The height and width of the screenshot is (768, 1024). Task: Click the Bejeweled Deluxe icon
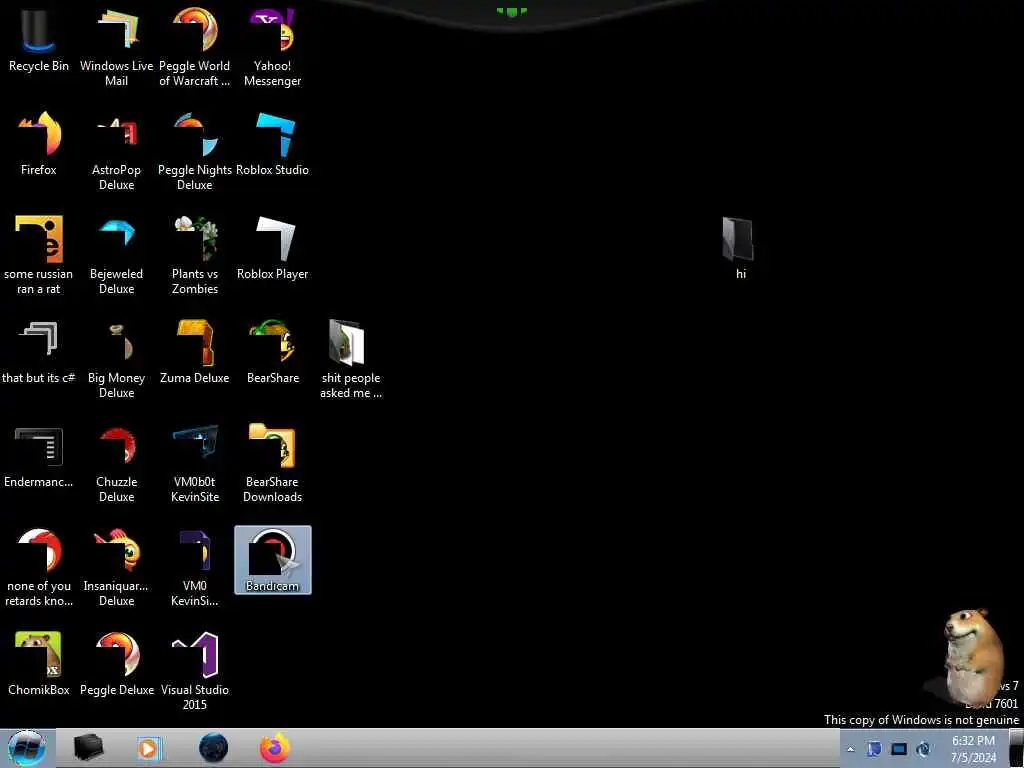[x=116, y=255]
